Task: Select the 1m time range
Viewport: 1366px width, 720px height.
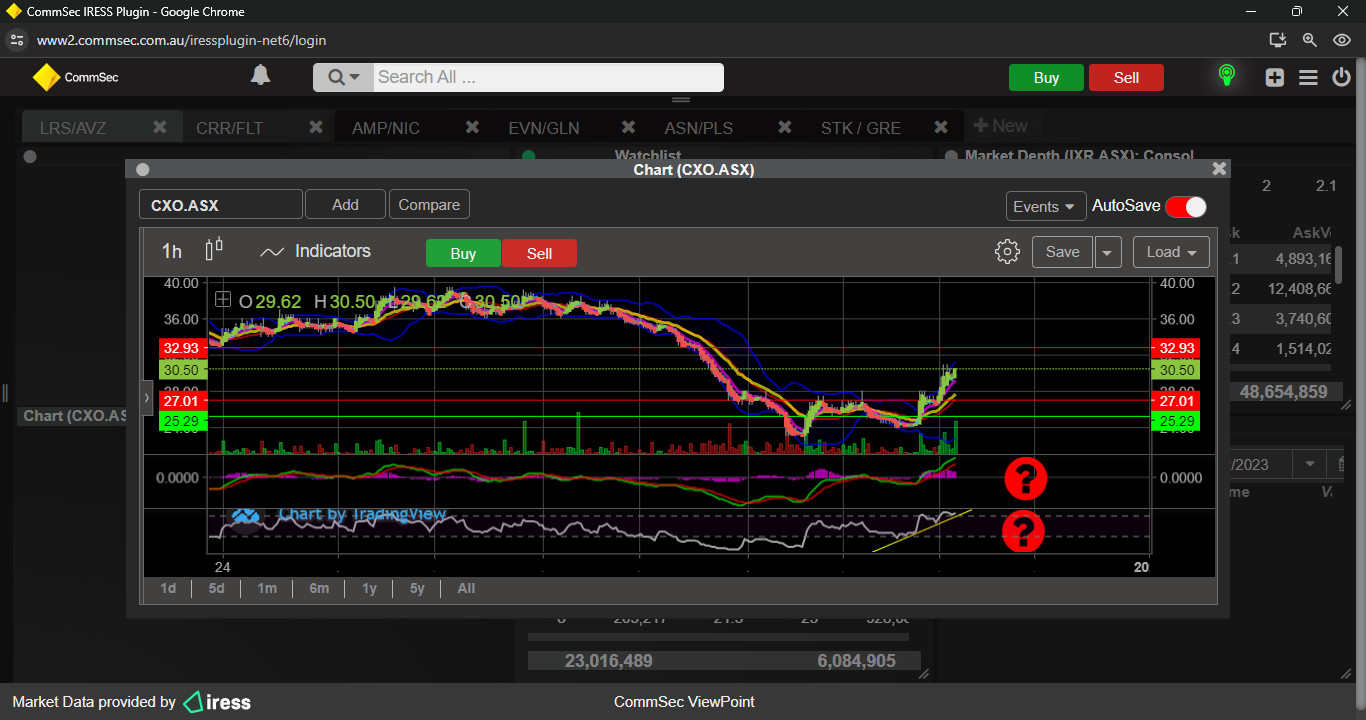Action: [x=267, y=588]
